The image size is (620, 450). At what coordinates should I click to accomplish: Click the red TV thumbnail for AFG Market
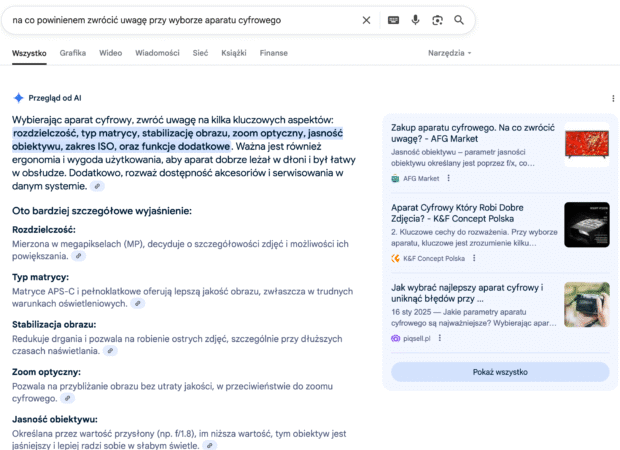[587, 144]
